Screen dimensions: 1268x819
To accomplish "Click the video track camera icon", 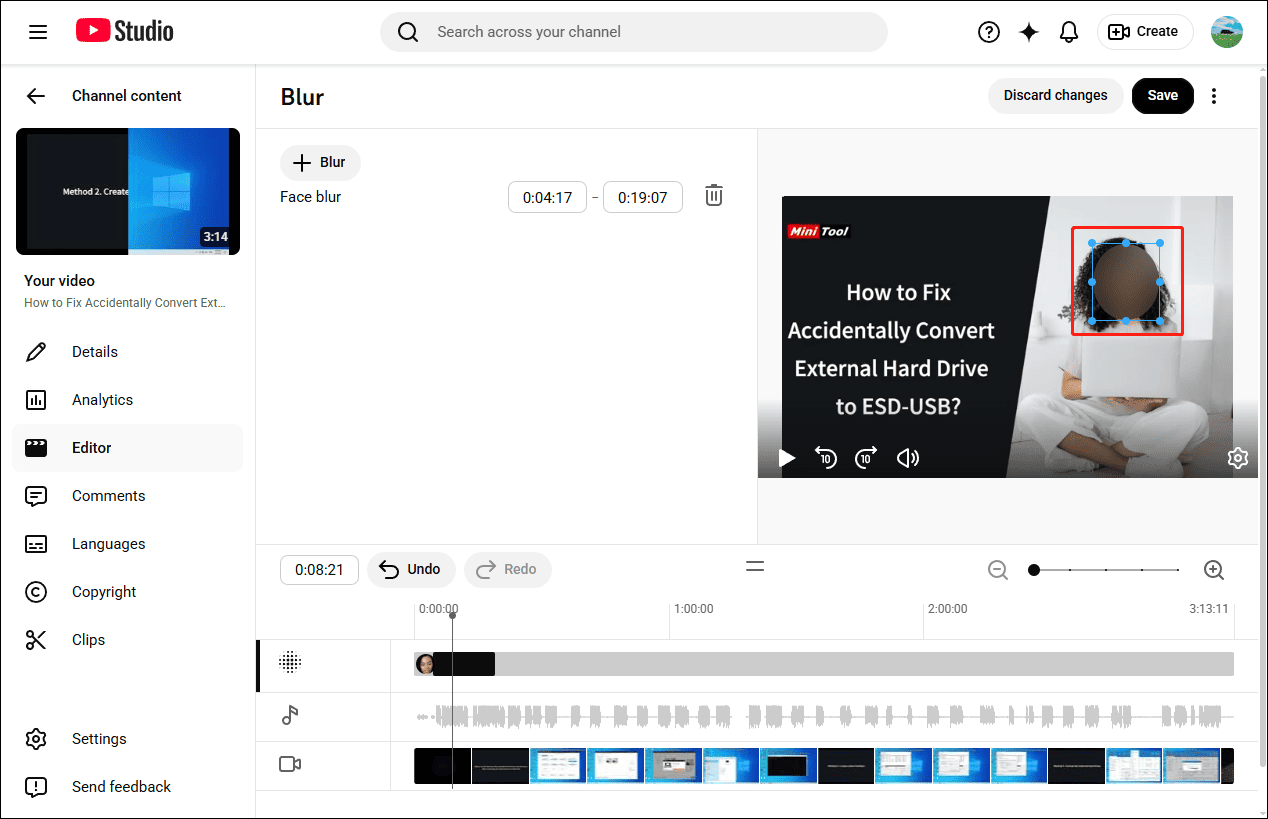I will [x=289, y=763].
